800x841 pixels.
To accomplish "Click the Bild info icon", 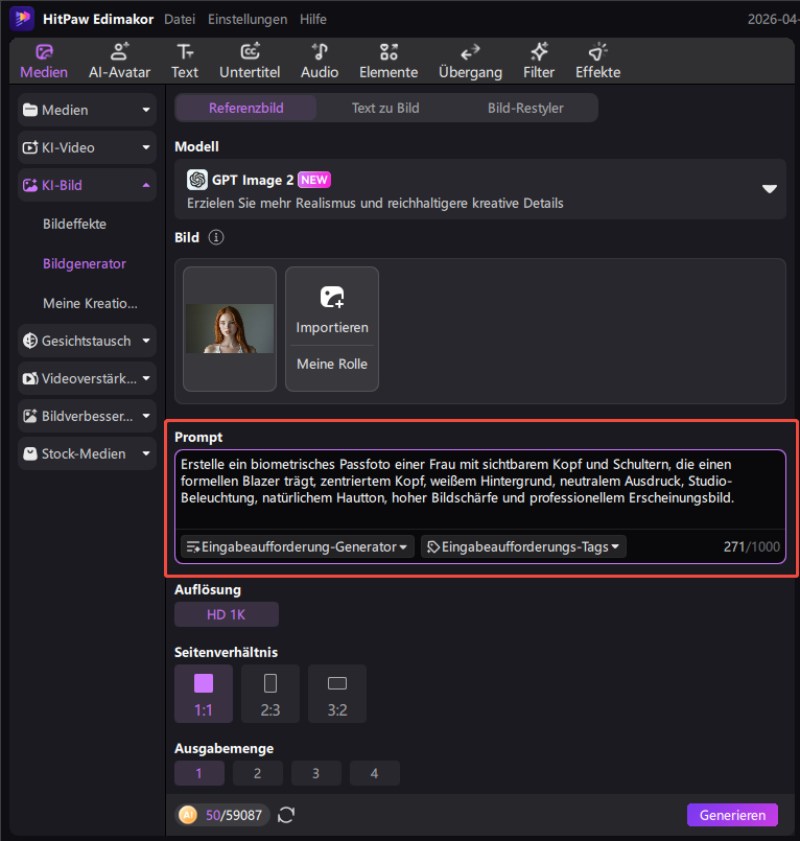I will pos(216,238).
